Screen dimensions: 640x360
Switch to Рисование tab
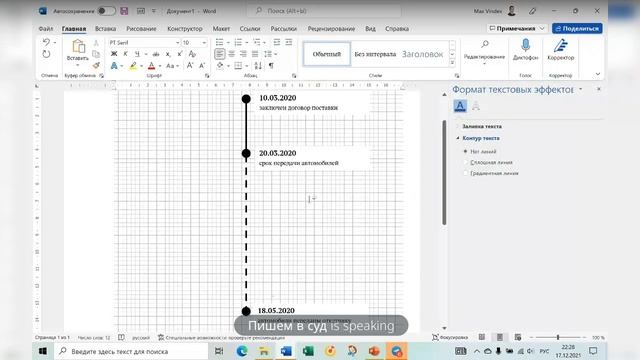coord(141,29)
